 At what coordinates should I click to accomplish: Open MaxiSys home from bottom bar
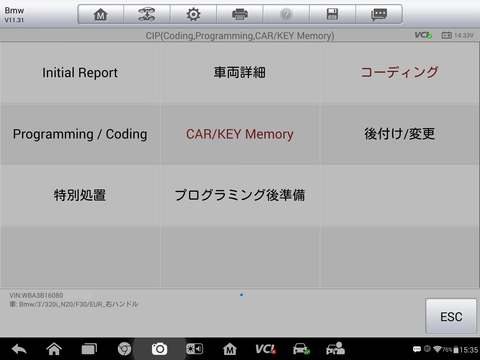point(230,349)
